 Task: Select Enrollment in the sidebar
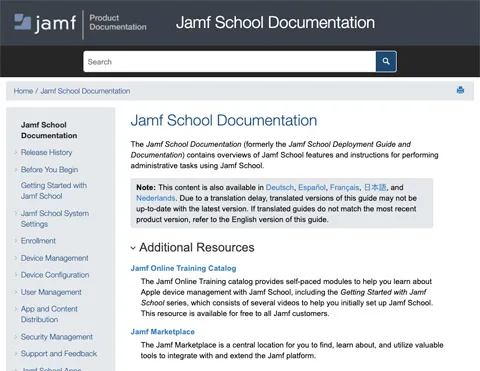point(38,241)
